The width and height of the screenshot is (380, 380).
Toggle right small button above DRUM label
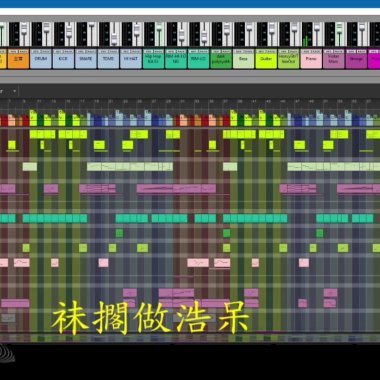click(45, 51)
